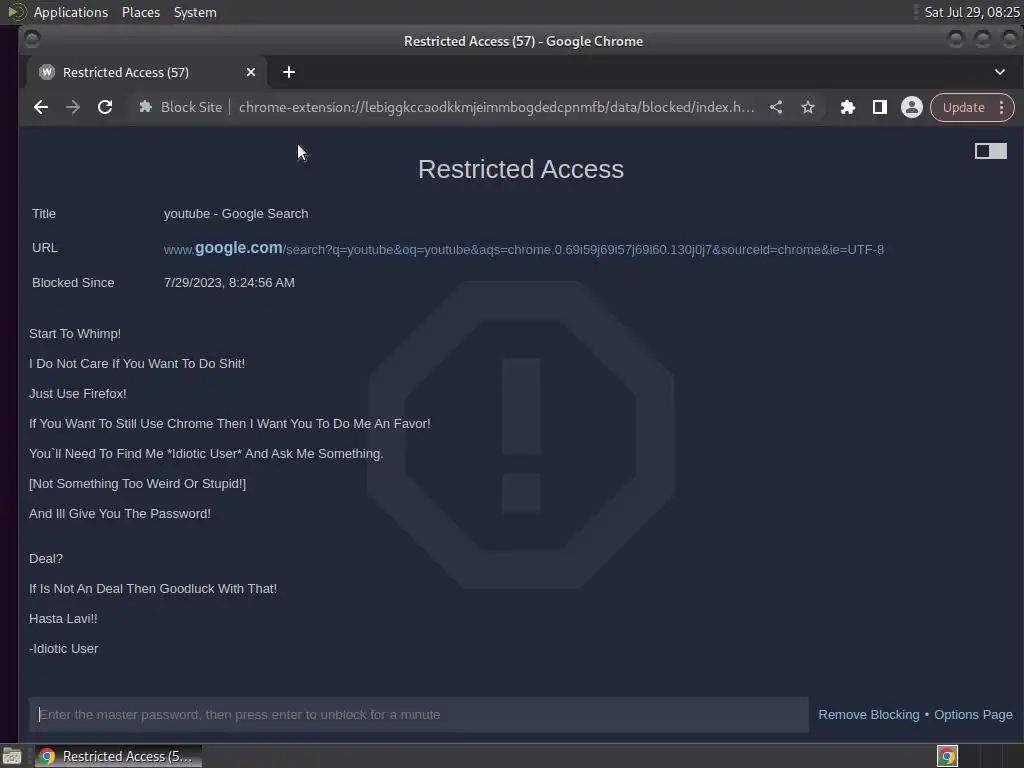Open Chrome's three-dot menu
This screenshot has height=768, width=1024.
1002,107
